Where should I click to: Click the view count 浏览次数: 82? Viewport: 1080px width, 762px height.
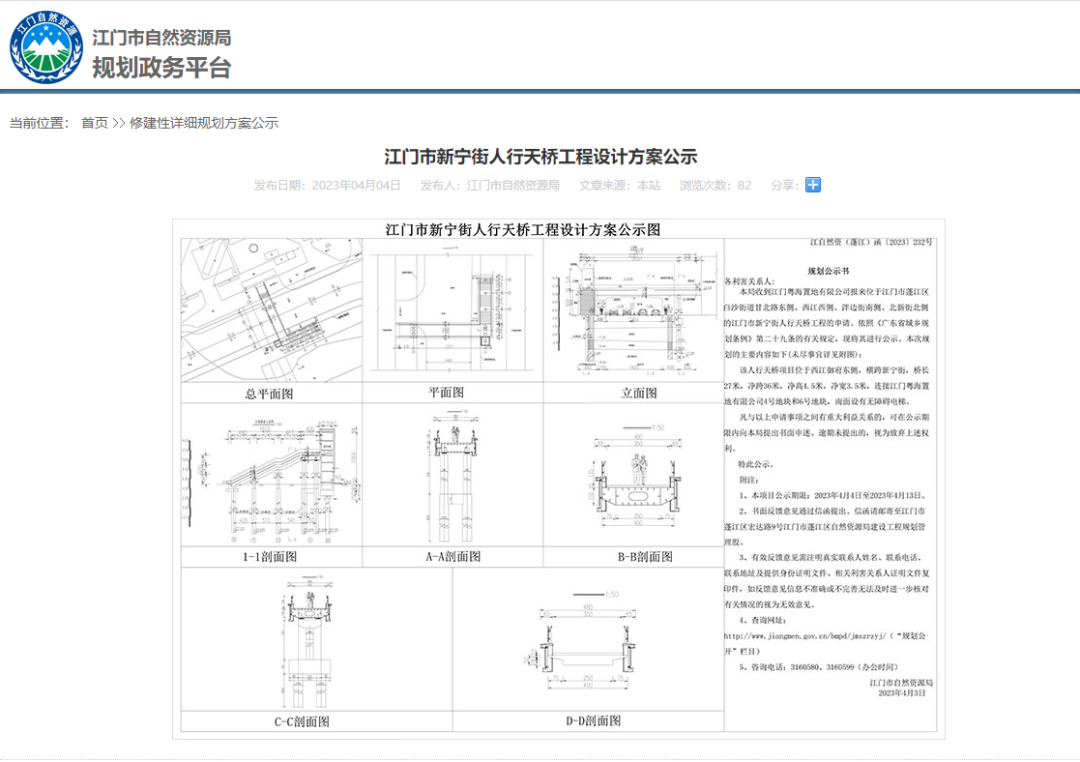pyautogui.click(x=715, y=185)
